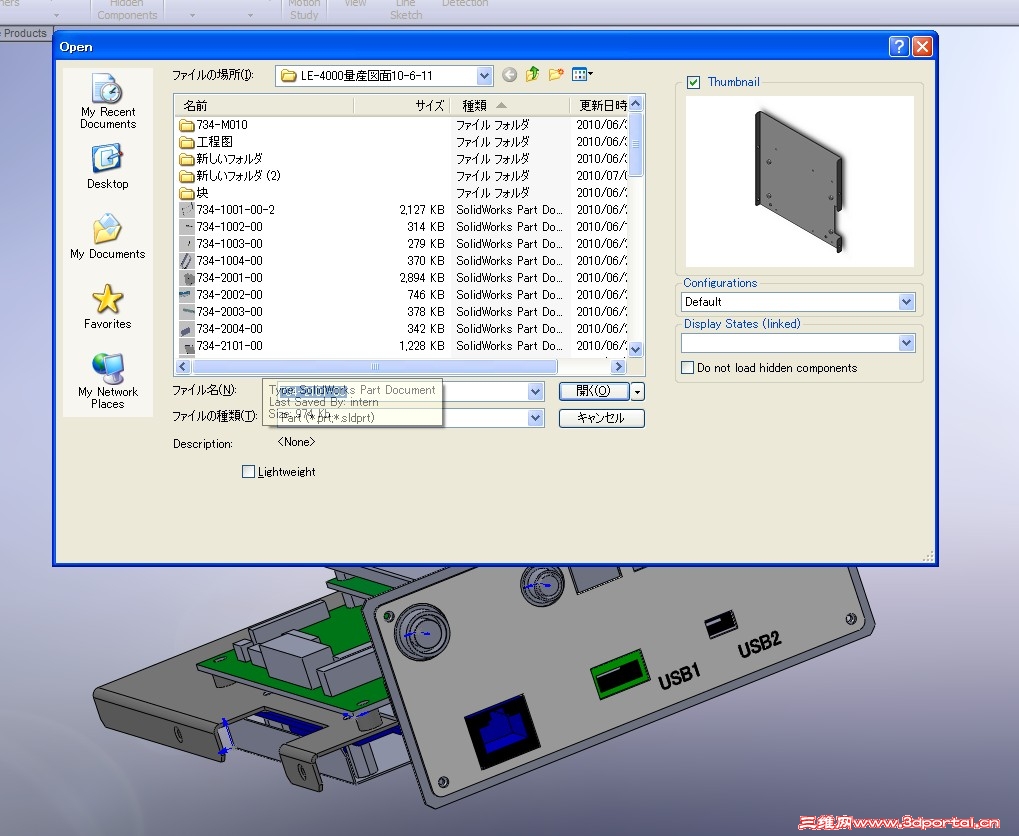Open Favorites in places bar
Image resolution: width=1019 pixels, height=836 pixels.
pos(108,307)
